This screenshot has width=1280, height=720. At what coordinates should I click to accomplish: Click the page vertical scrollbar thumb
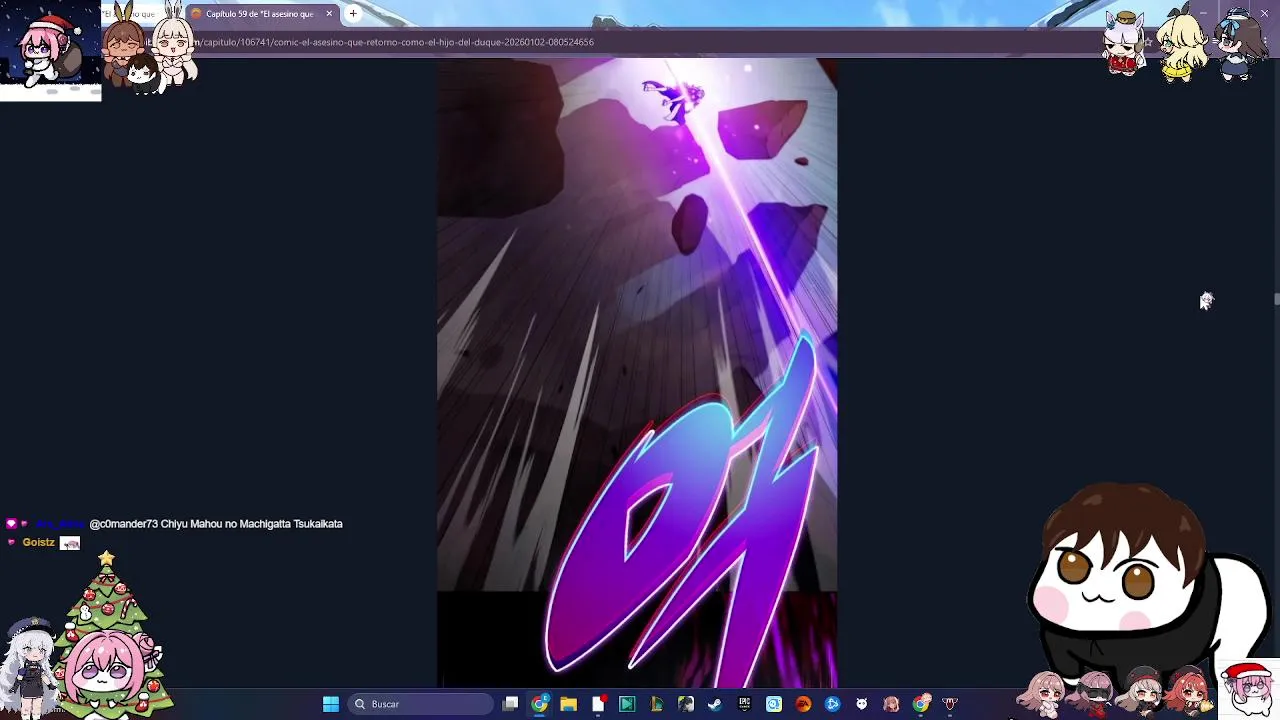[1276, 300]
